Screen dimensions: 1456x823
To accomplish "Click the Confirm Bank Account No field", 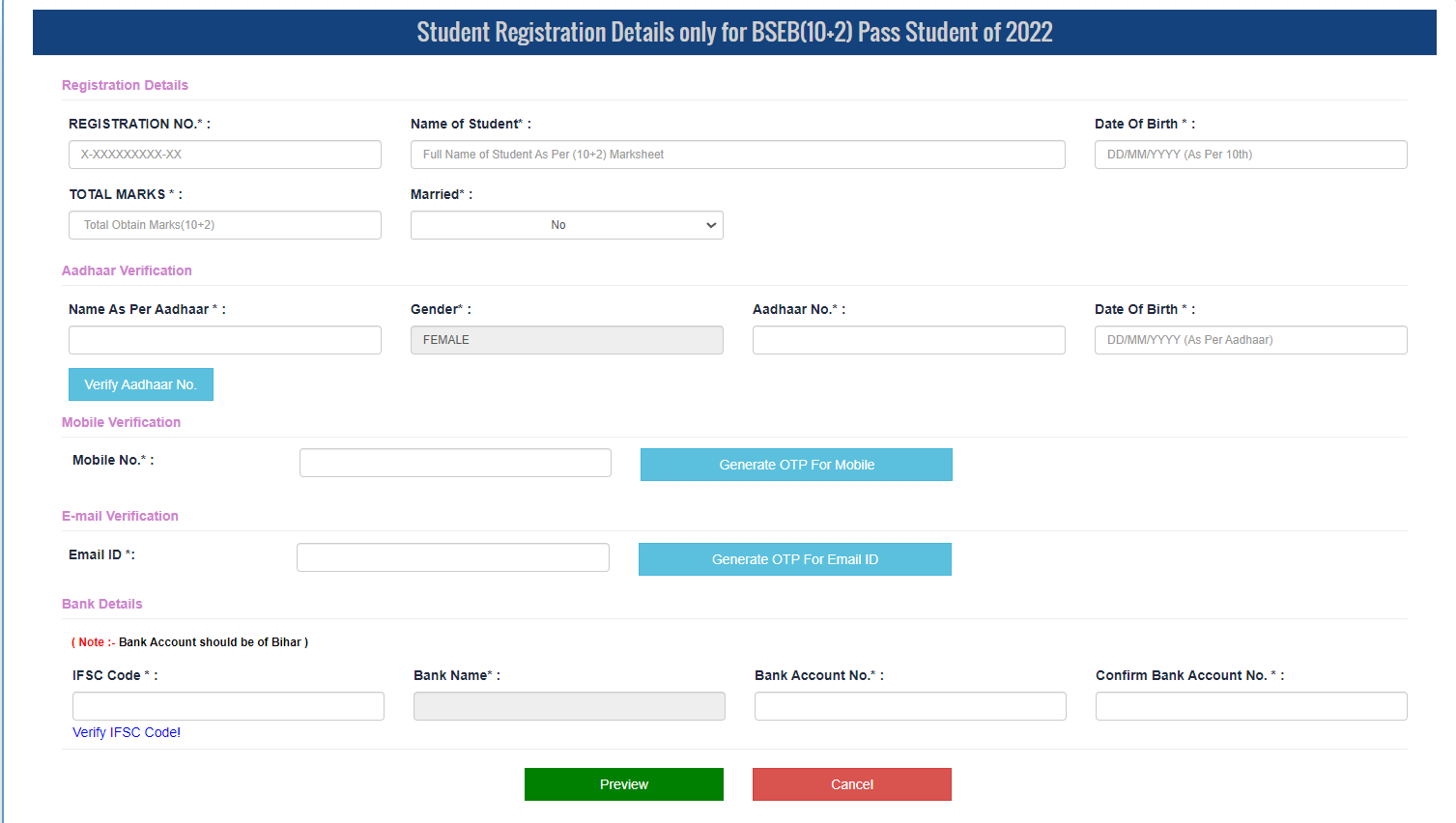I will pyautogui.click(x=1249, y=705).
